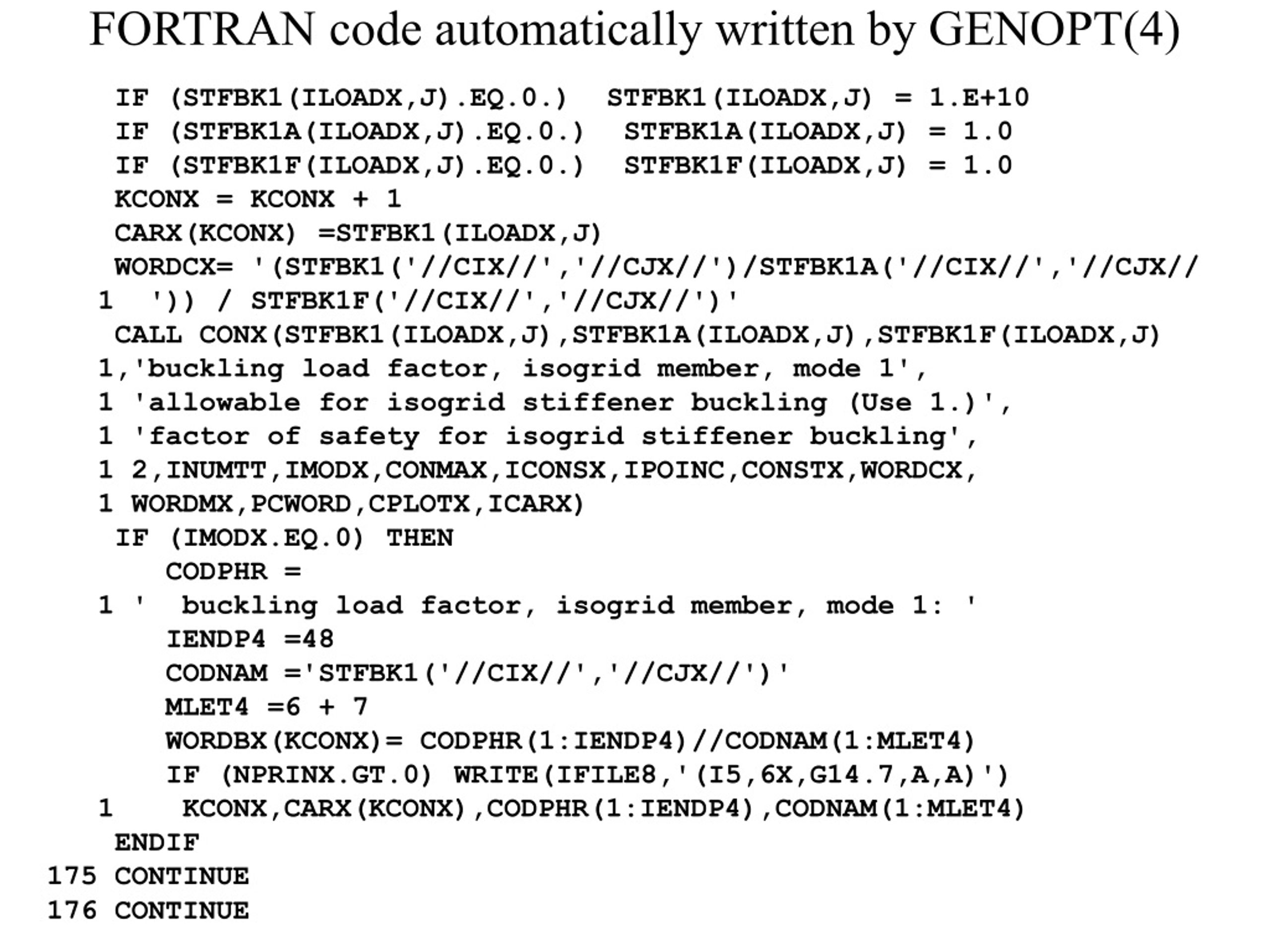Screen dimensions: 1270x952
Task: Click line 'CARX(KCONX) =STFBK1(ILOADX,J)'
Action: point(358,233)
